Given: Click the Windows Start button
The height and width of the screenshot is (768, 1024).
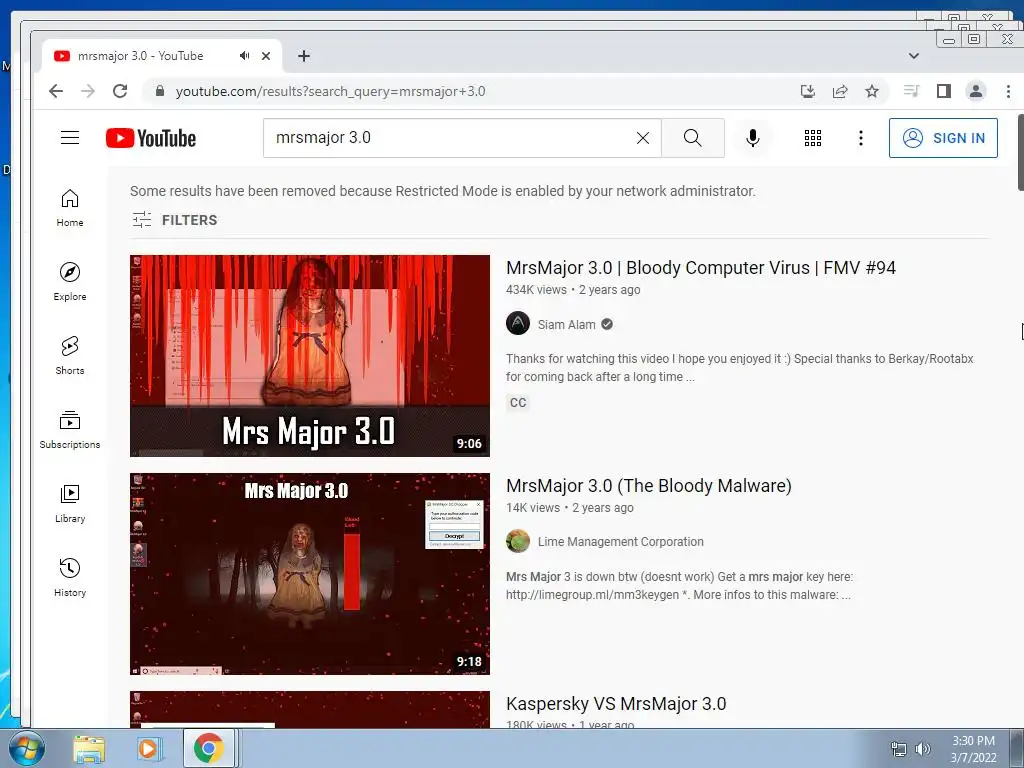Looking at the screenshot, I should tap(27, 748).
